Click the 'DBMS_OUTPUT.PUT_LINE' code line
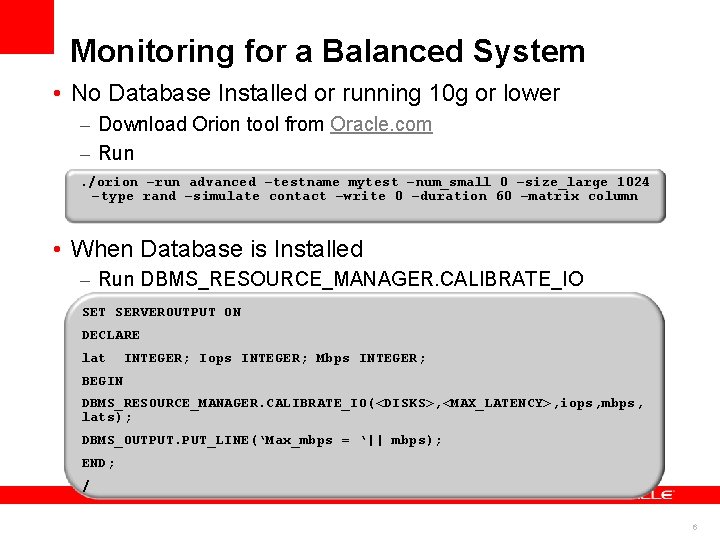Screen dimensions: 720x540 tap(262, 440)
